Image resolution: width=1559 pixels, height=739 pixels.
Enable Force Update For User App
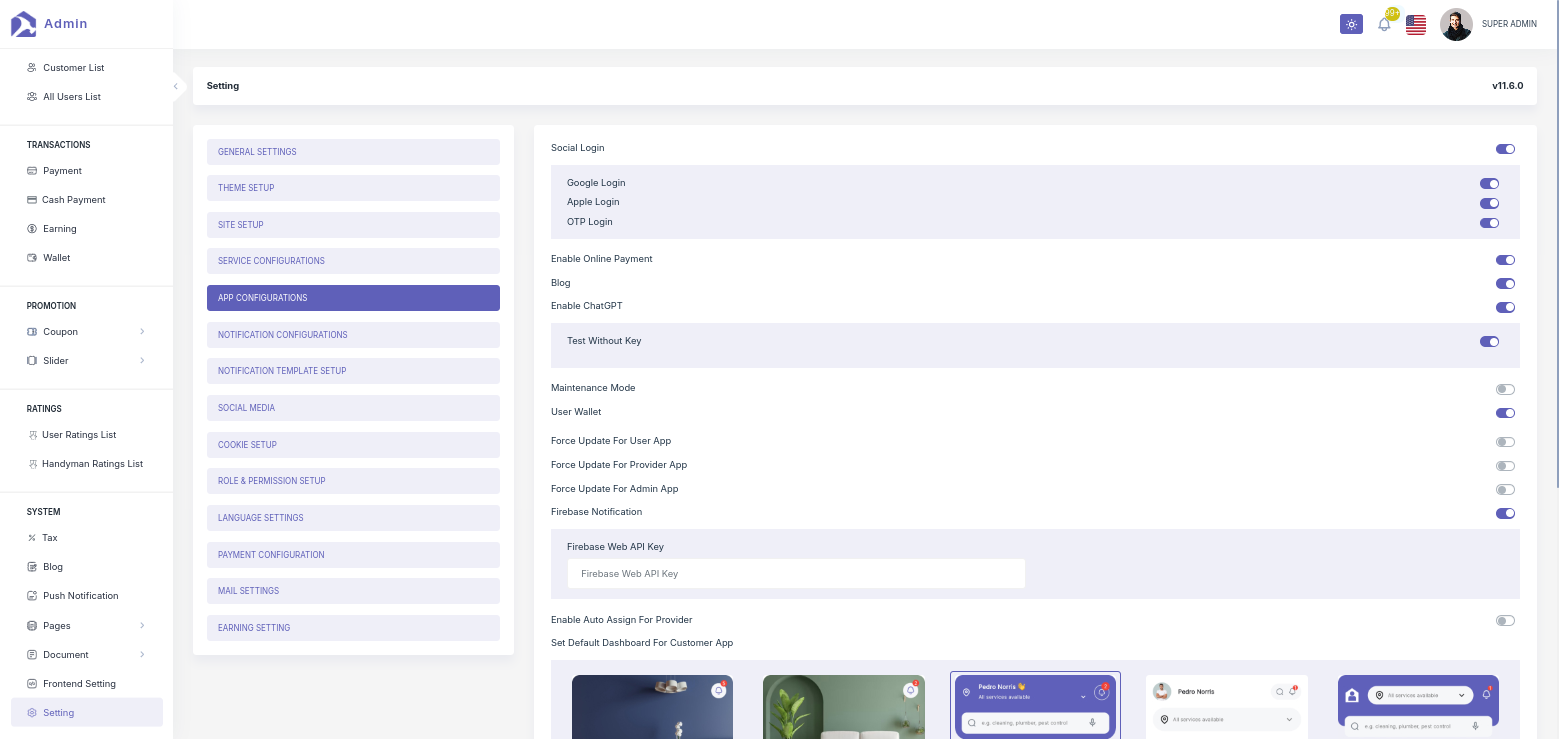1505,442
